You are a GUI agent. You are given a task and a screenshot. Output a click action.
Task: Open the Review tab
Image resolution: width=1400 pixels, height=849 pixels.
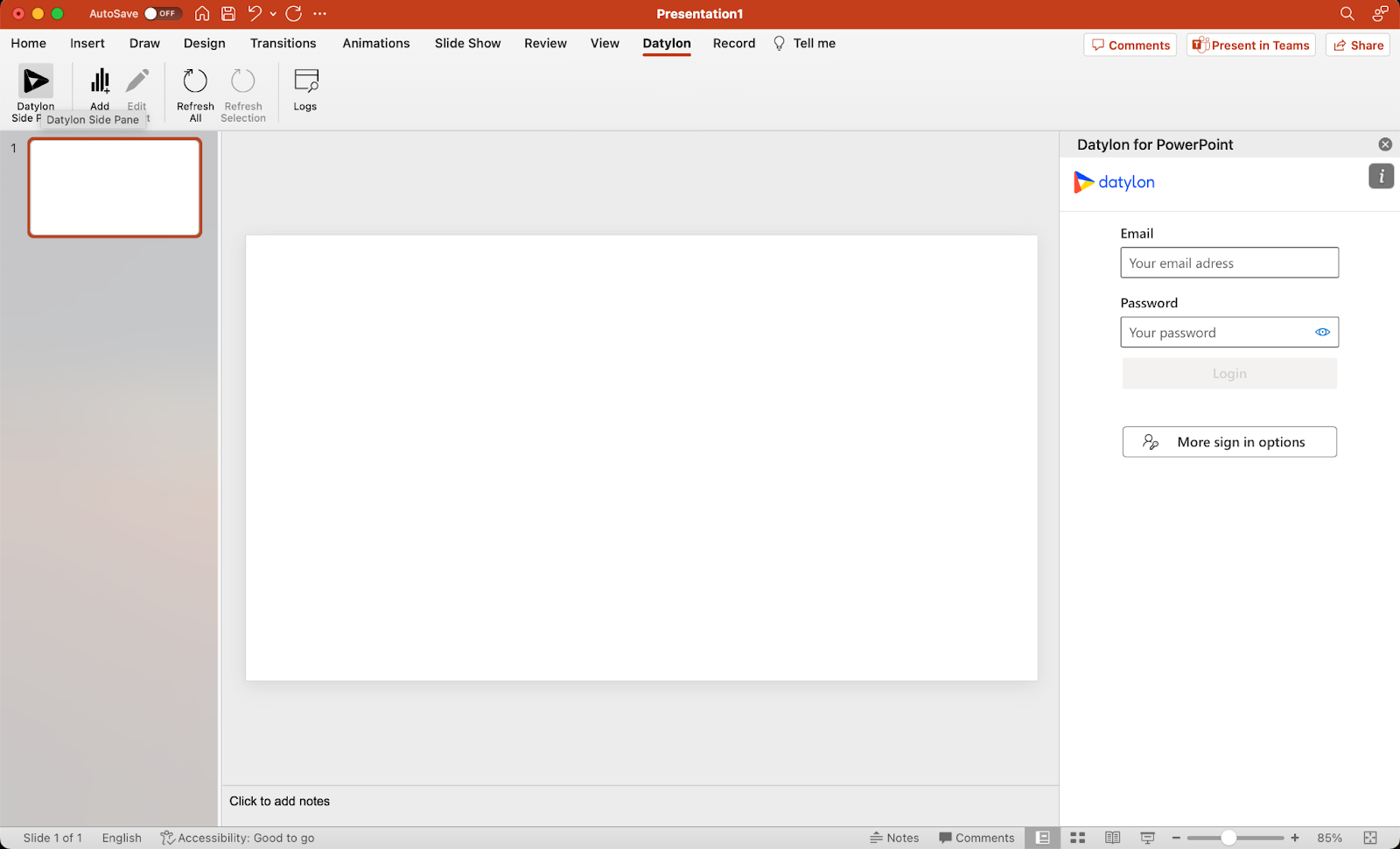pyautogui.click(x=546, y=43)
